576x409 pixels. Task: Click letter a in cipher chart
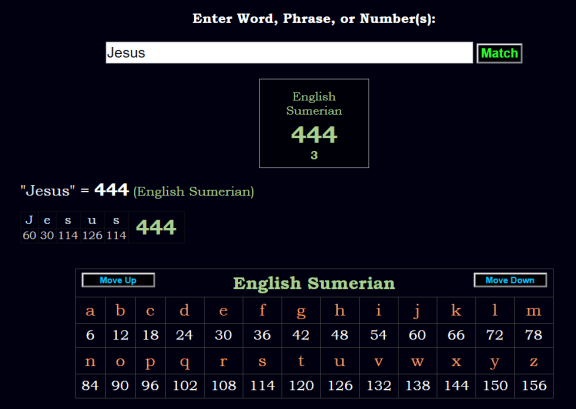(90, 311)
